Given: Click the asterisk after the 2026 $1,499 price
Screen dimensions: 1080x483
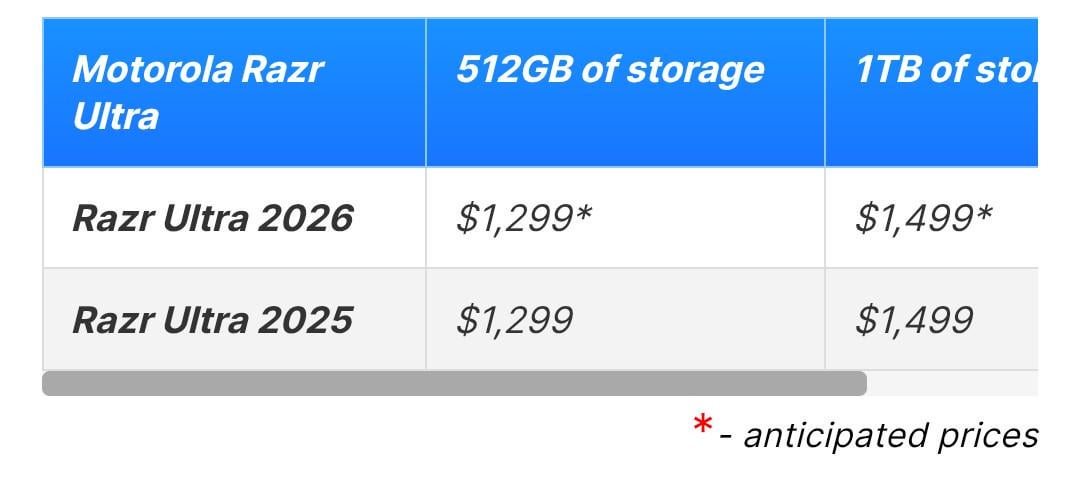Looking at the screenshot, I should (982, 213).
